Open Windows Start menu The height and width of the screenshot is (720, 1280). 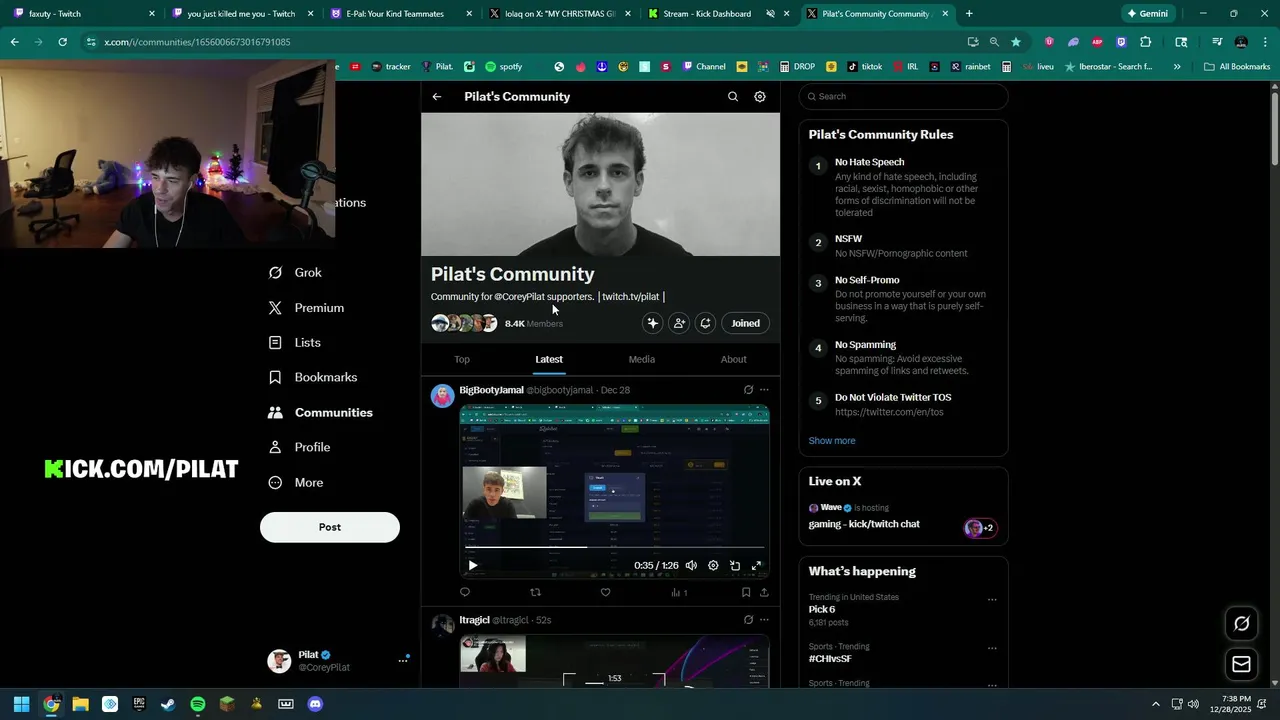coord(21,704)
